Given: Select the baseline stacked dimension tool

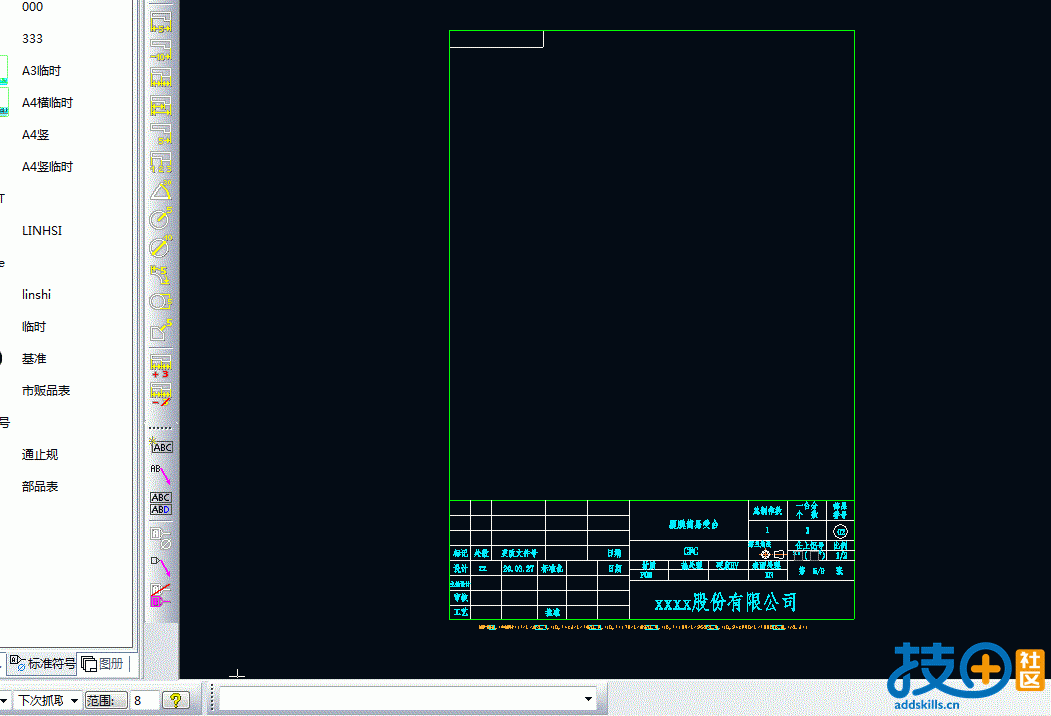Looking at the screenshot, I should click(160, 106).
